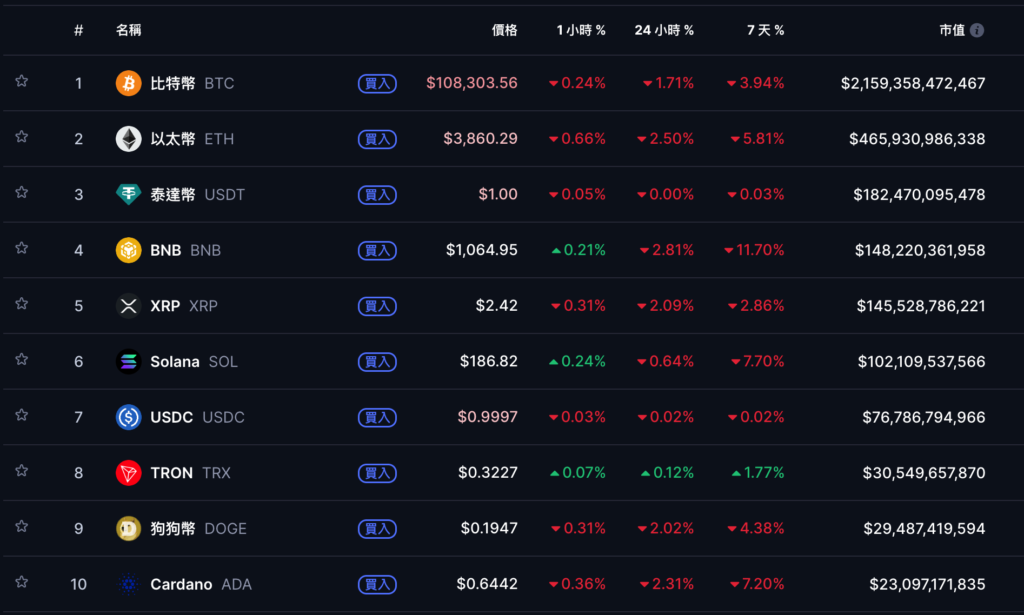Click the Solana logo icon

128,362
